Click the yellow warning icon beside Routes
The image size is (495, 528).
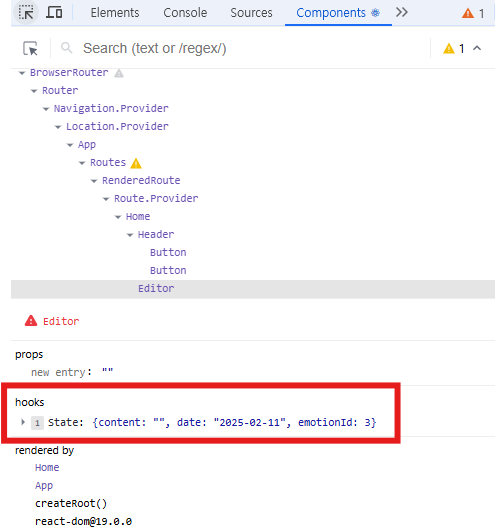pos(136,163)
